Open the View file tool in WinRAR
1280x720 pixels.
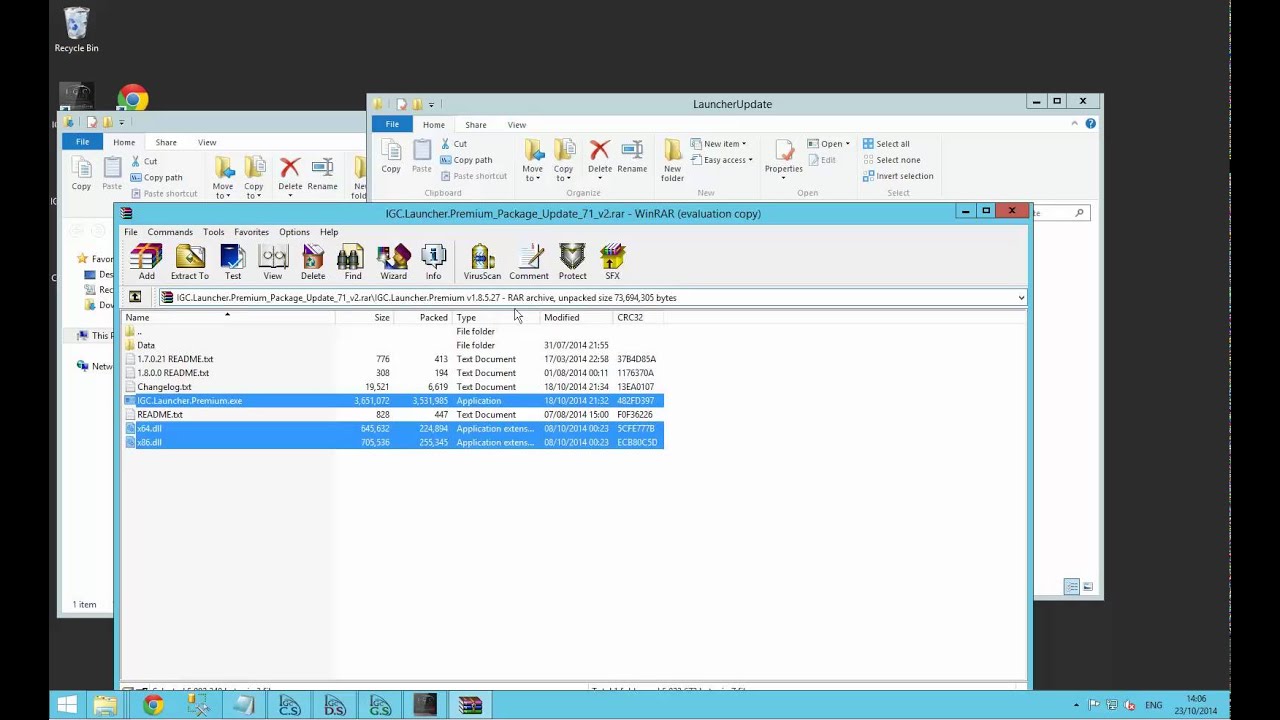pyautogui.click(x=272, y=262)
